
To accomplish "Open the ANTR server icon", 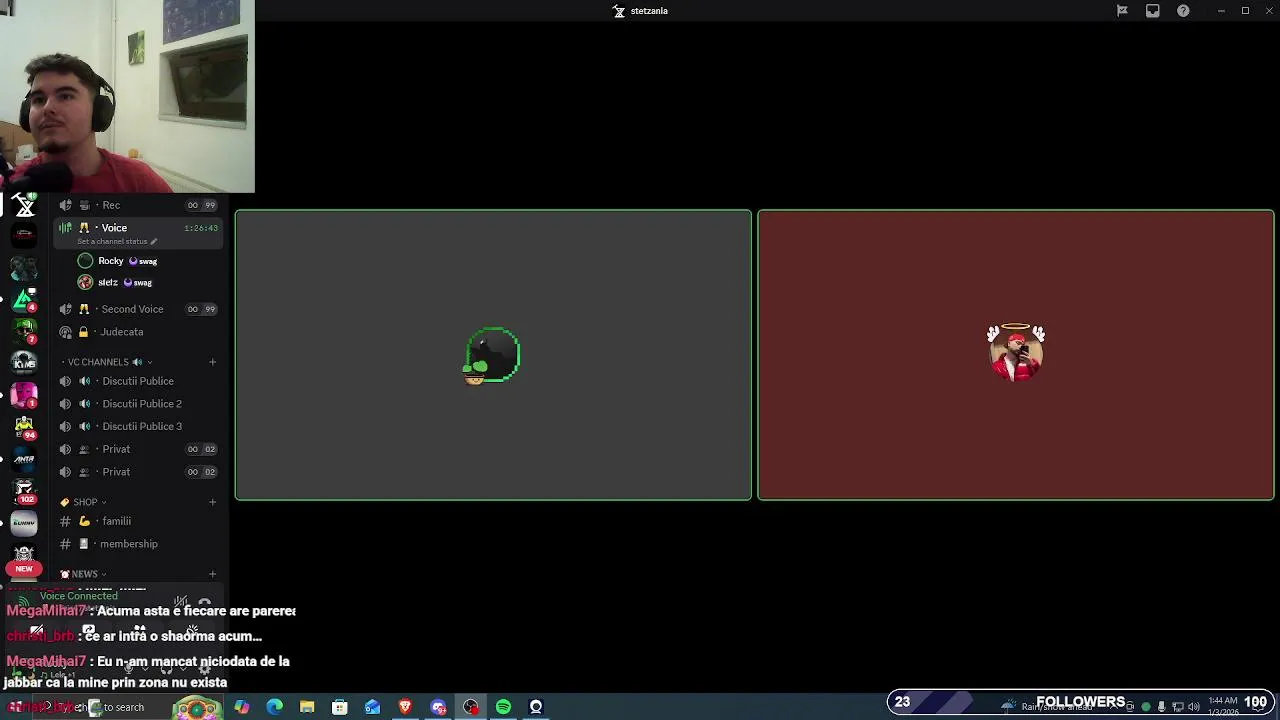I will click(x=24, y=459).
